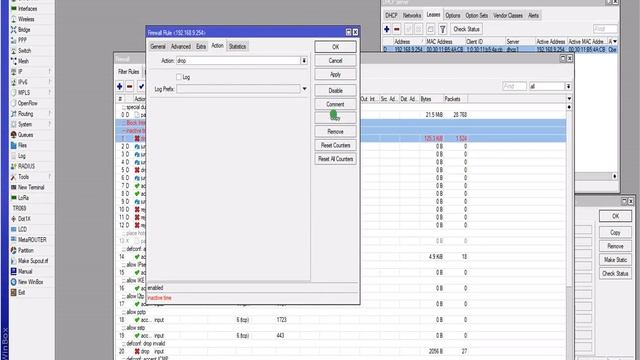Click Reset All Counters in Firewall Rule
640x360 pixels.
(335, 159)
